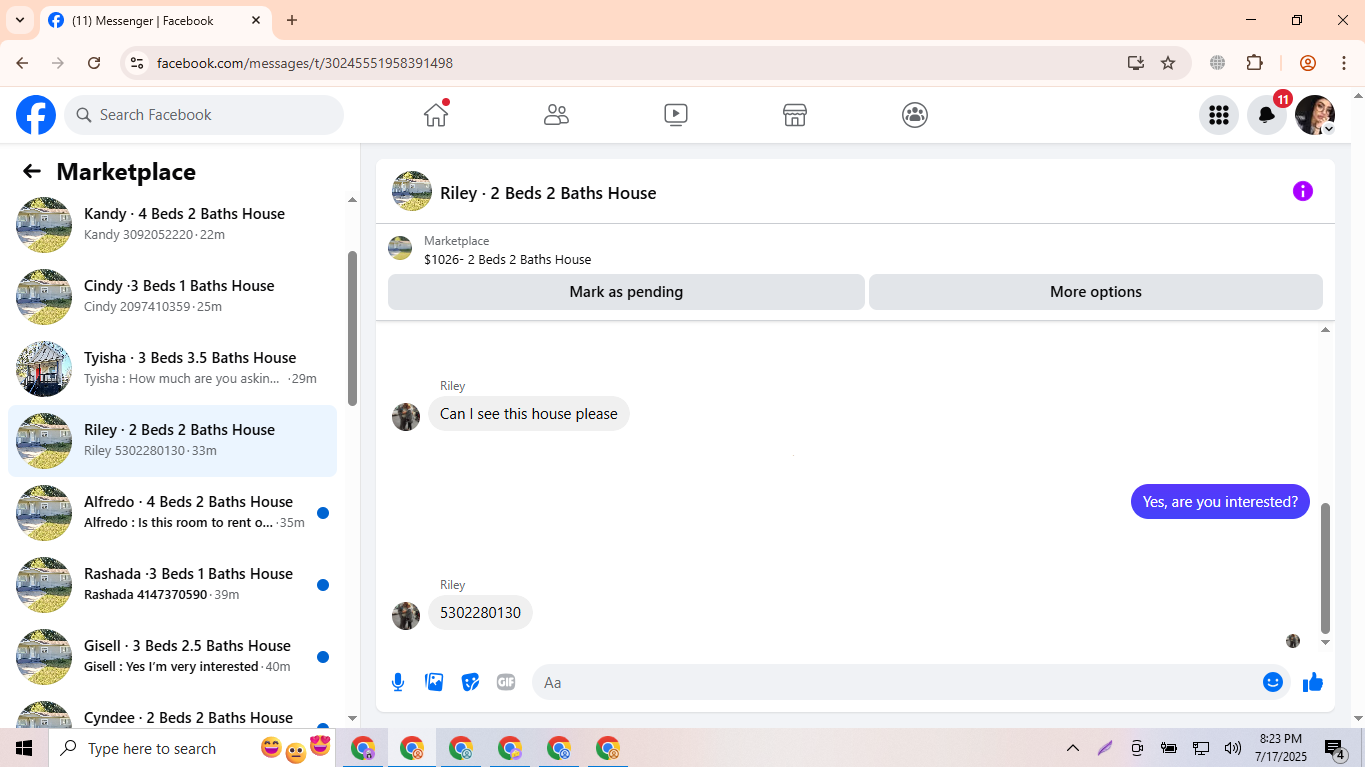Click the 'Yes, are you interested?' message bubble

click(1220, 502)
